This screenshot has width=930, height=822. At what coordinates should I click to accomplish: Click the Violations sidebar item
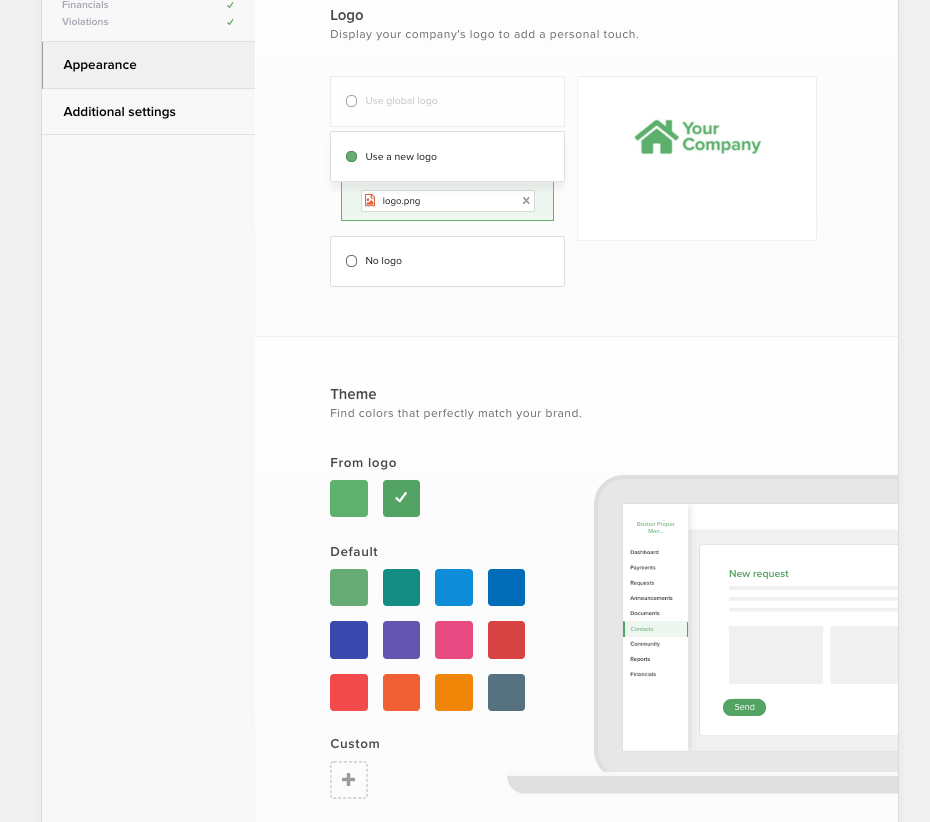click(x=85, y=21)
